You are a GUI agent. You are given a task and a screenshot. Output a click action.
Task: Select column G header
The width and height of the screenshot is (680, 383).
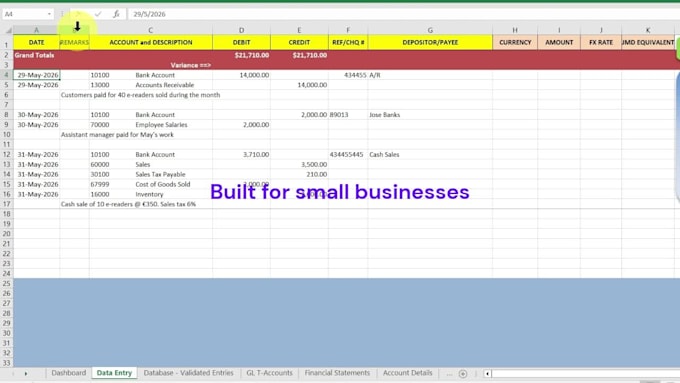[430, 30]
